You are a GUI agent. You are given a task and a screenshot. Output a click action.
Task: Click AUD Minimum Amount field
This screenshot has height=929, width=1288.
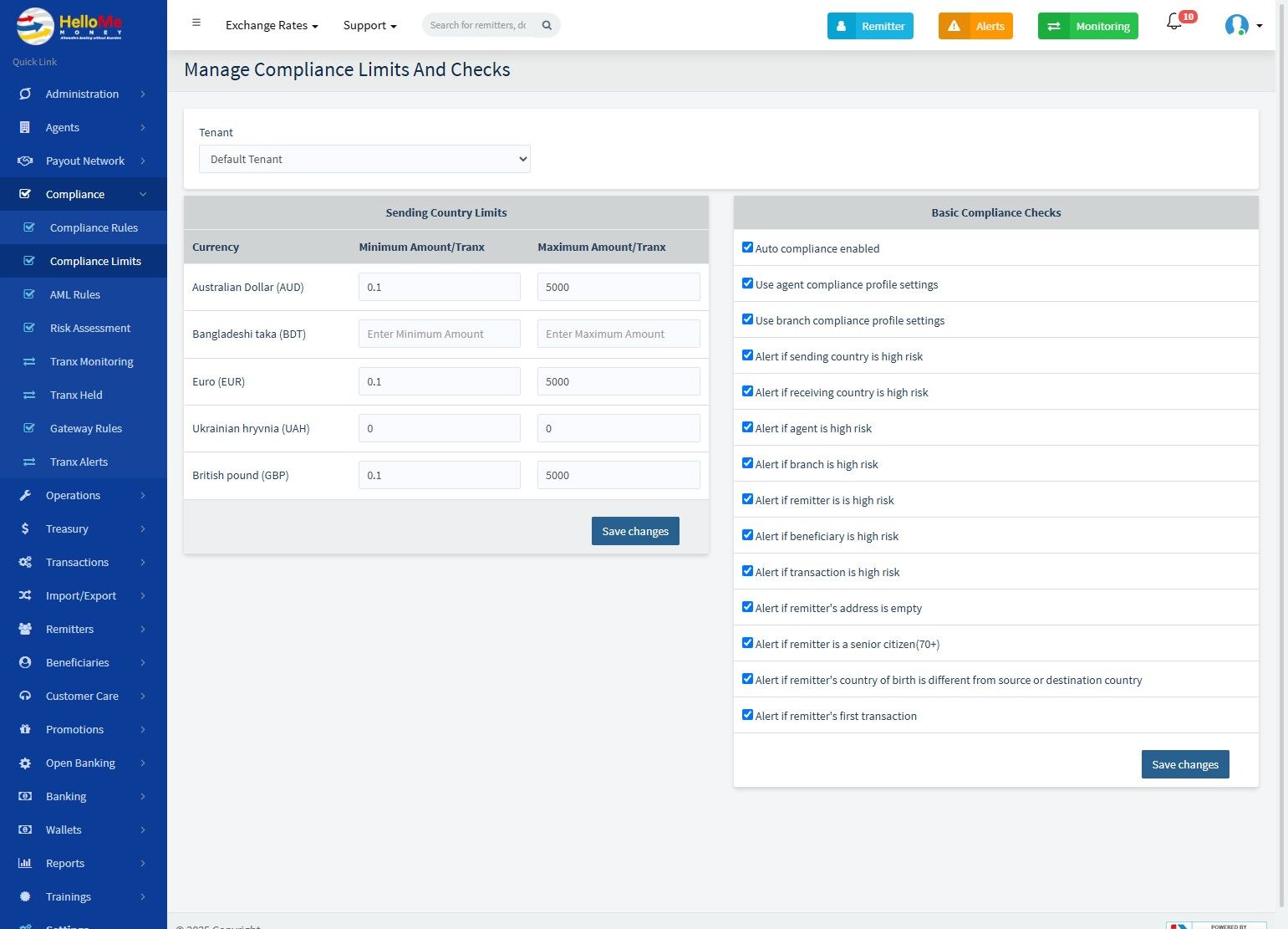click(440, 287)
